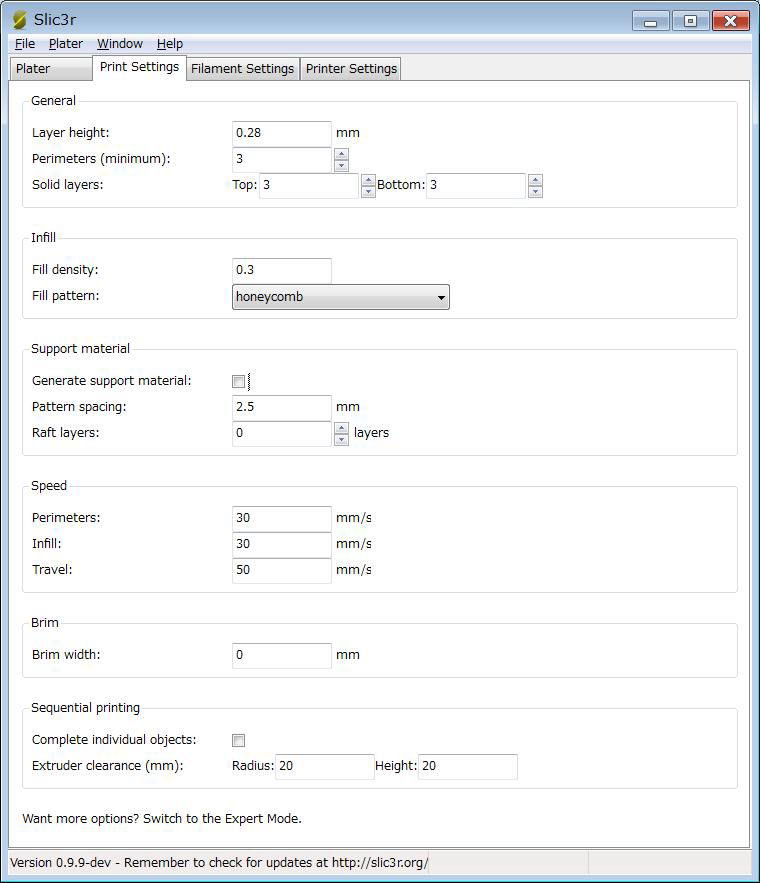Decrease Top solid layers with down arrow
760x883 pixels.
coord(368,191)
